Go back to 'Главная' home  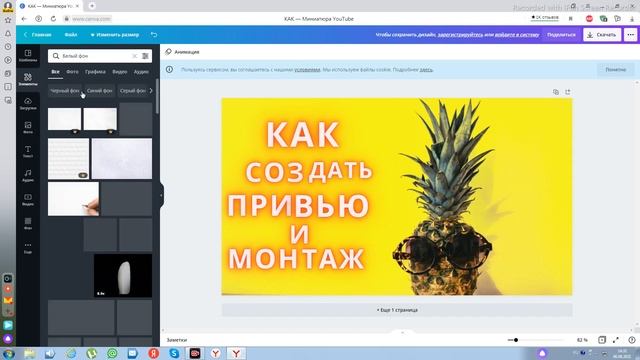38,35
